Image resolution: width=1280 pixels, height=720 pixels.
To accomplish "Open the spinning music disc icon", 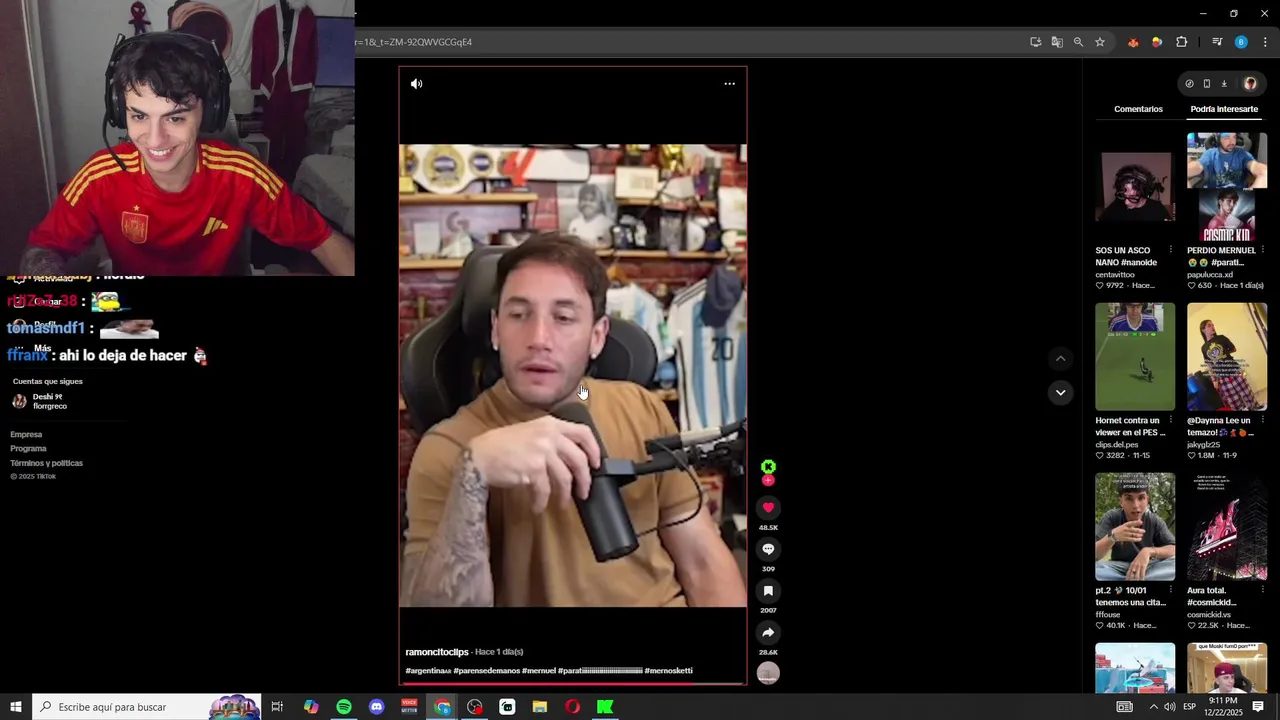I will click(768, 674).
